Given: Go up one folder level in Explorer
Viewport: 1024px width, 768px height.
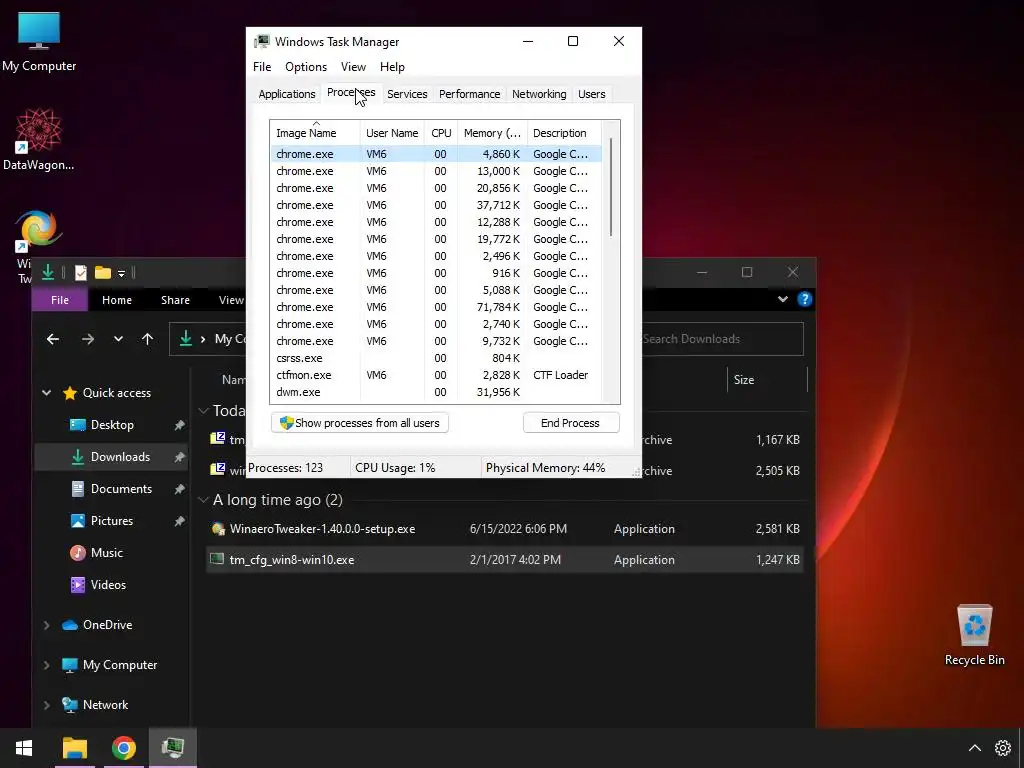Looking at the screenshot, I should pyautogui.click(x=148, y=339).
